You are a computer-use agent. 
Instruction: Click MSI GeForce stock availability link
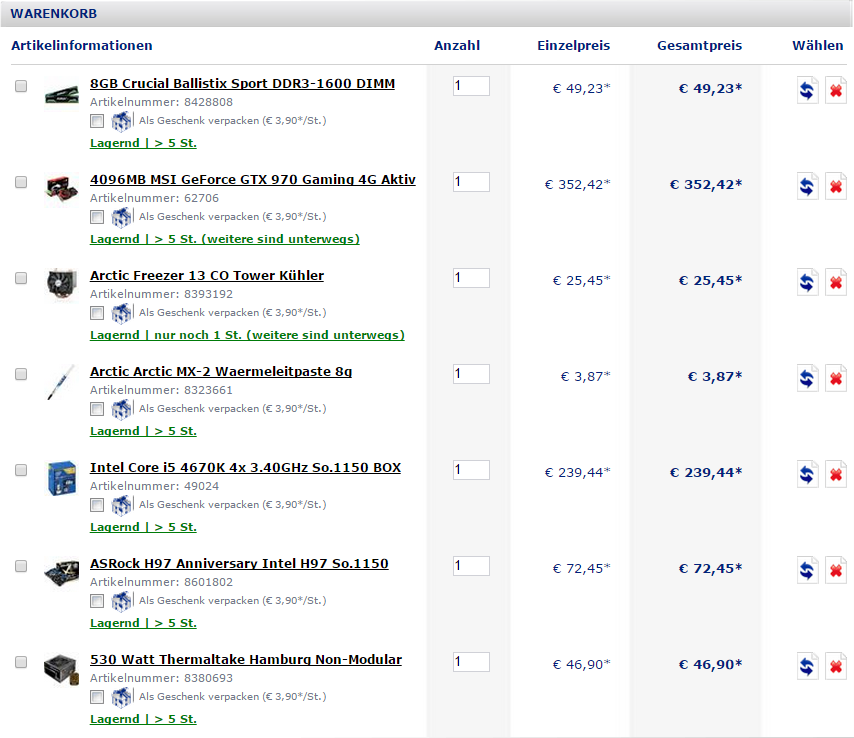coord(225,239)
